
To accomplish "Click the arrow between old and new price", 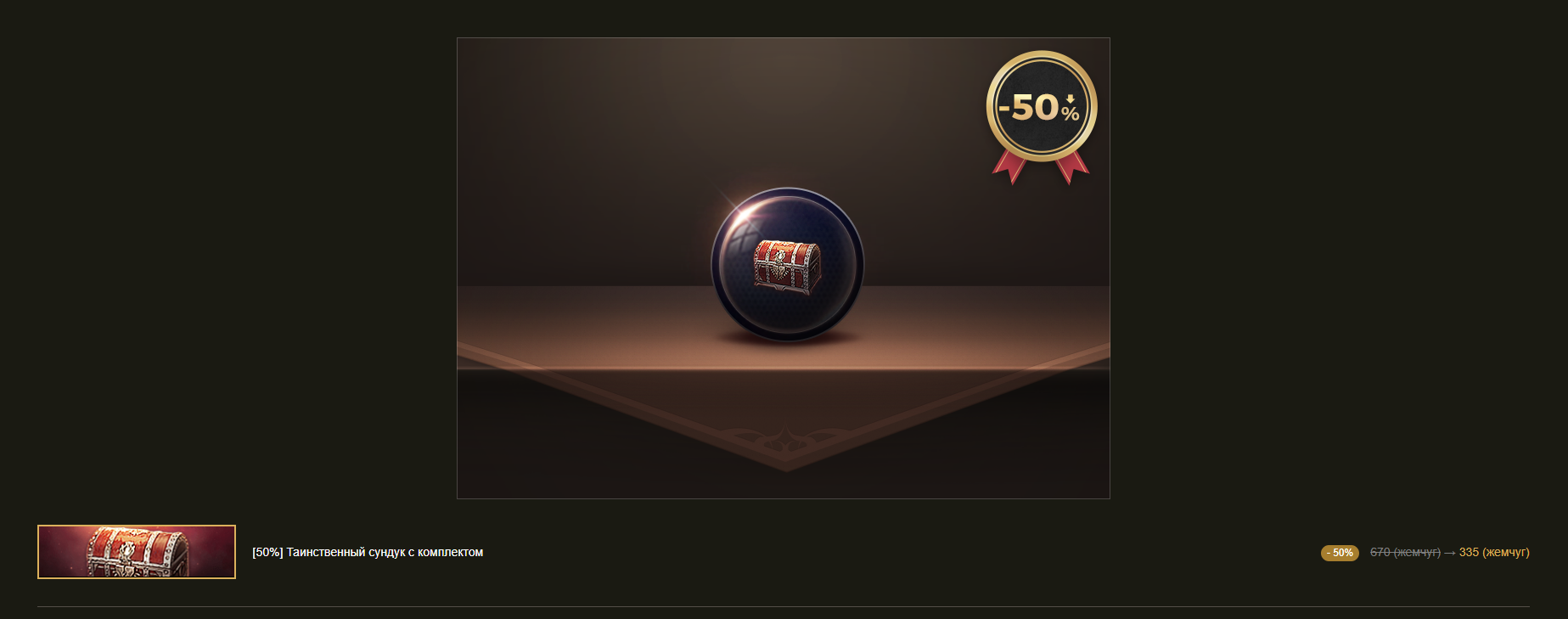I will pos(1450,553).
